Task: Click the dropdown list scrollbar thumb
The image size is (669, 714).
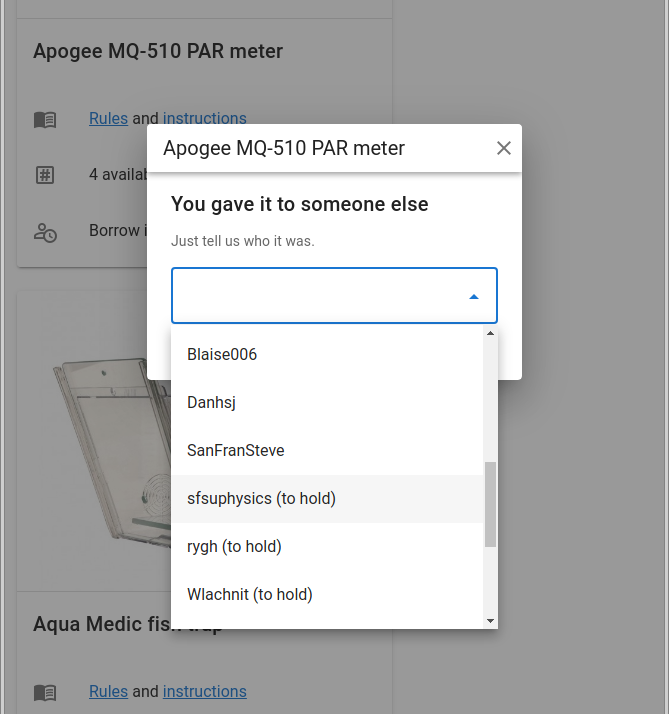Action: [490, 504]
